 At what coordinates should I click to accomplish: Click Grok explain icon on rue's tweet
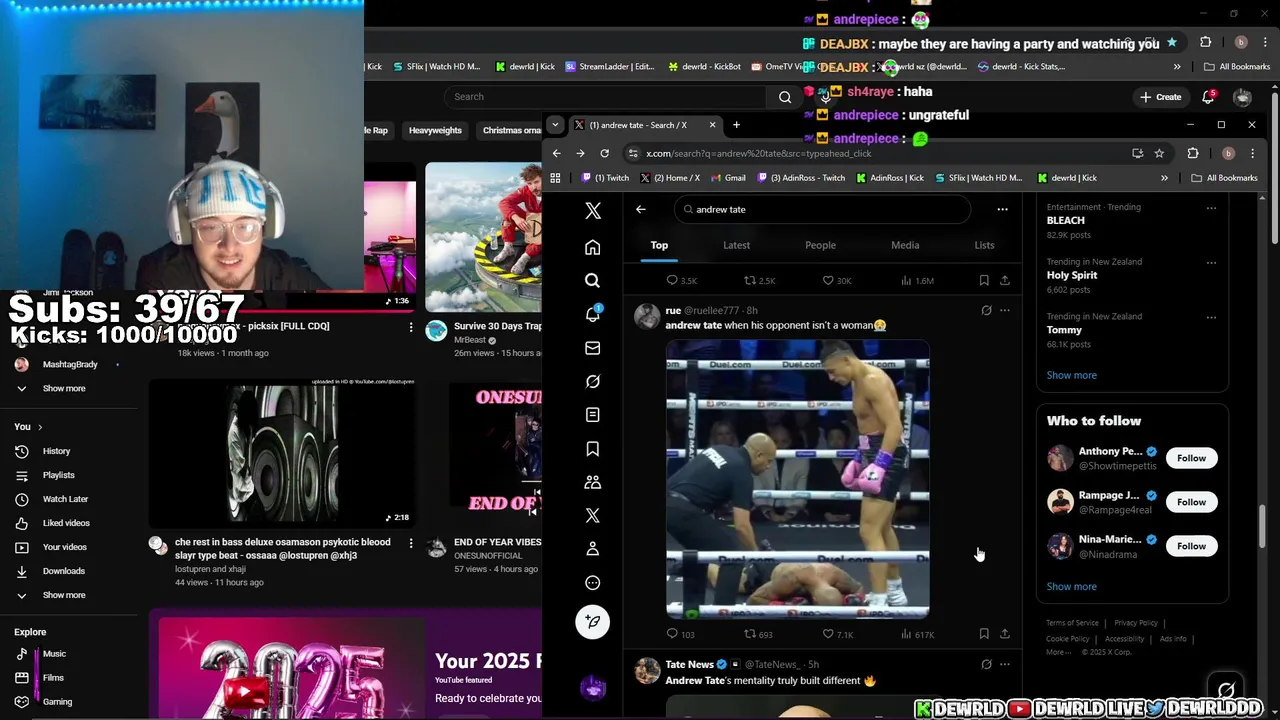(x=986, y=310)
